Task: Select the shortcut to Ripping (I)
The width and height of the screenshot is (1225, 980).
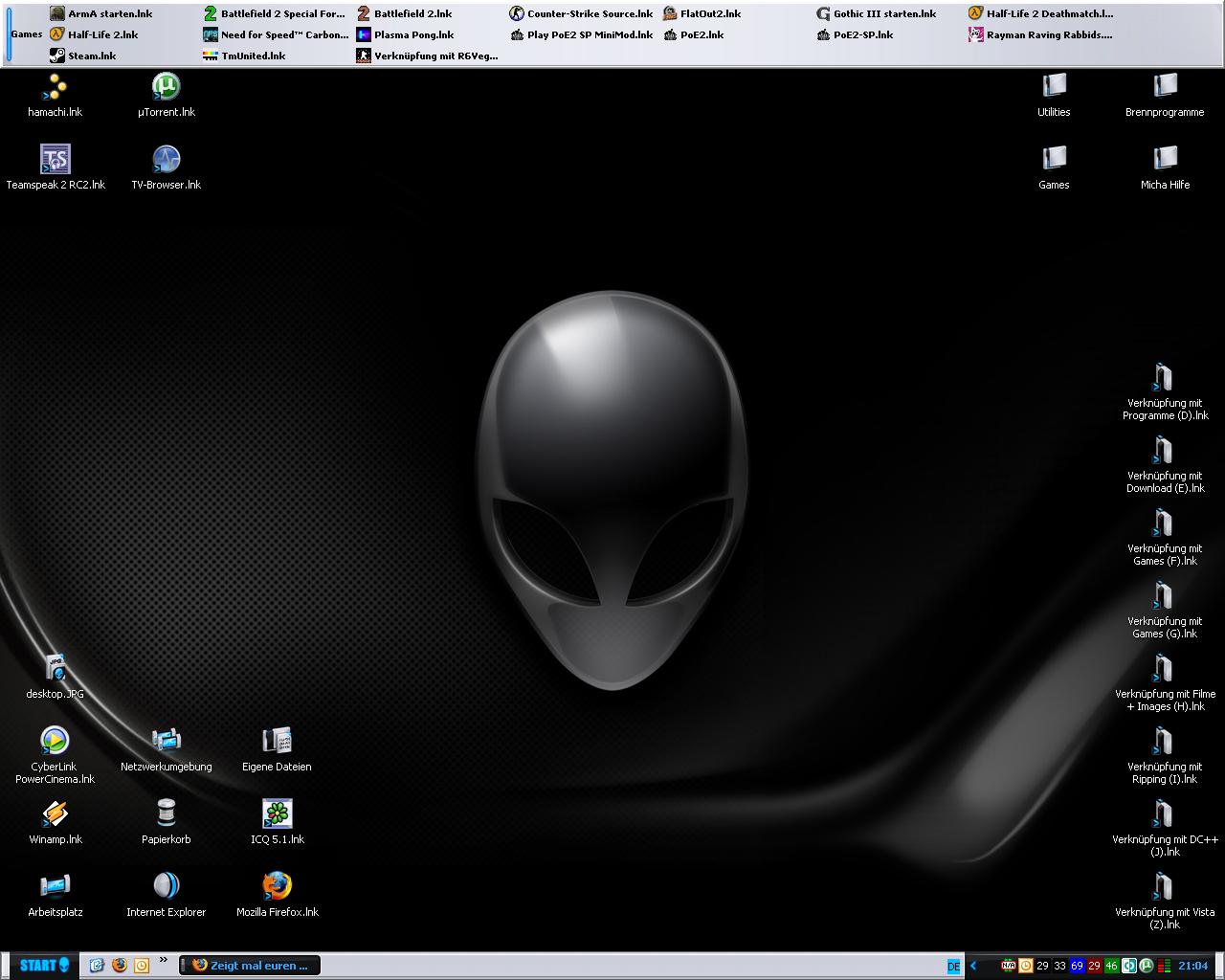Action: [1165, 755]
